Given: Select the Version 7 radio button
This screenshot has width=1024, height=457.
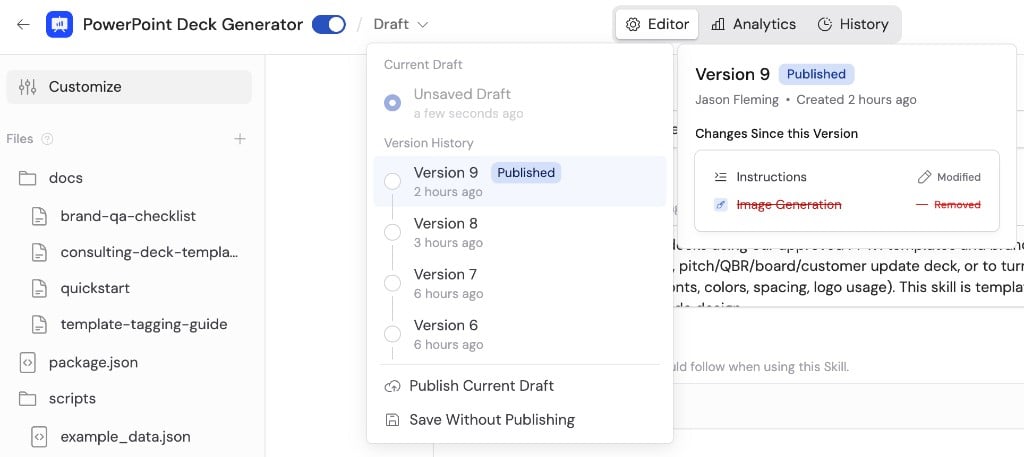Looking at the screenshot, I should pos(392,283).
